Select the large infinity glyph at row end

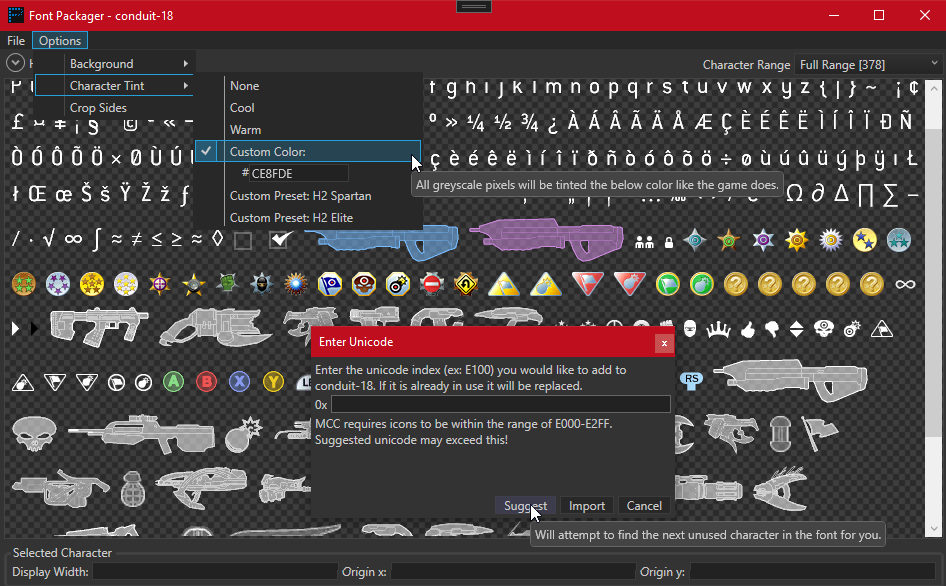(x=905, y=284)
